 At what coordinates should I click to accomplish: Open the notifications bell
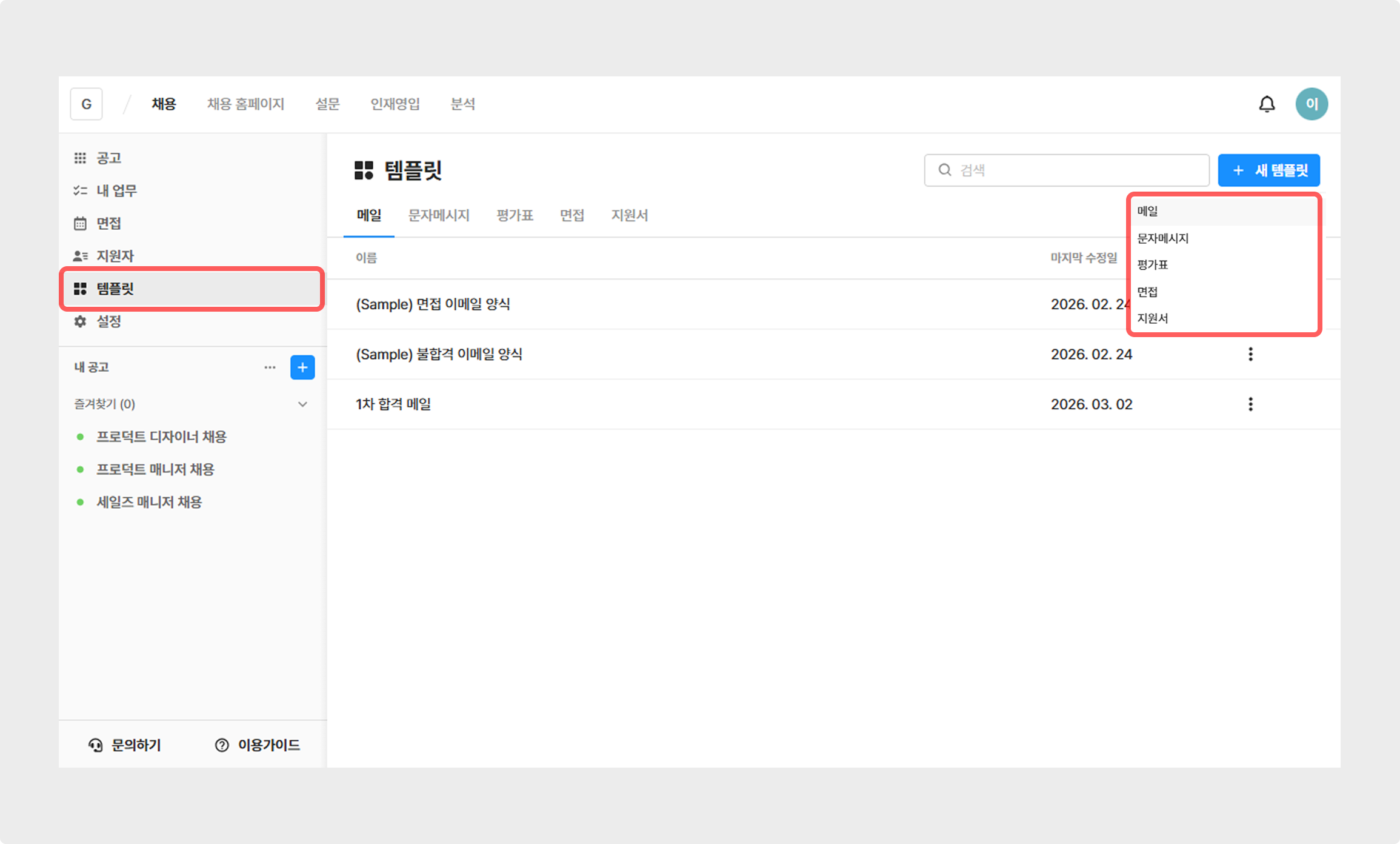[x=1267, y=104]
